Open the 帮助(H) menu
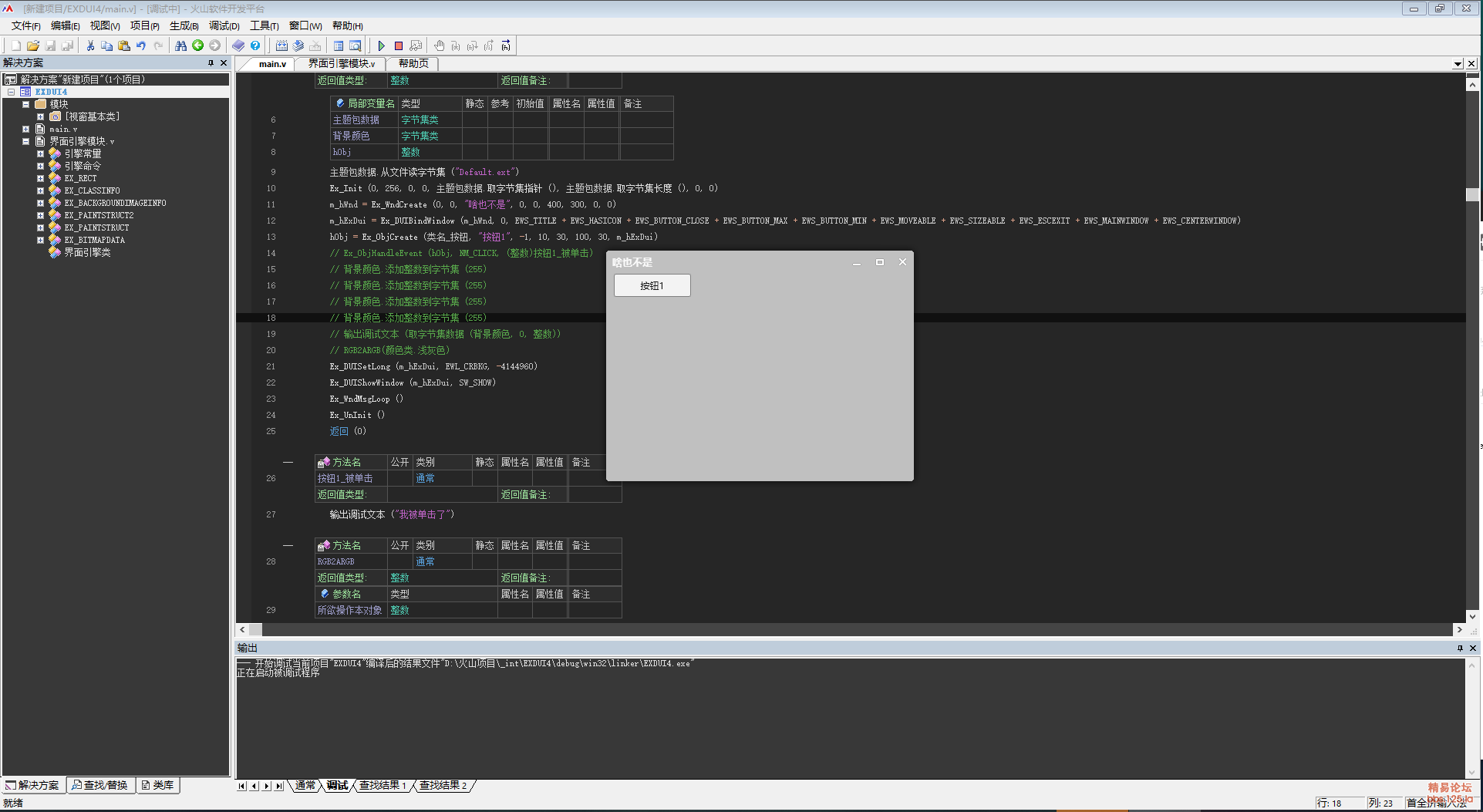Image resolution: width=1483 pixels, height=812 pixels. pyautogui.click(x=348, y=25)
